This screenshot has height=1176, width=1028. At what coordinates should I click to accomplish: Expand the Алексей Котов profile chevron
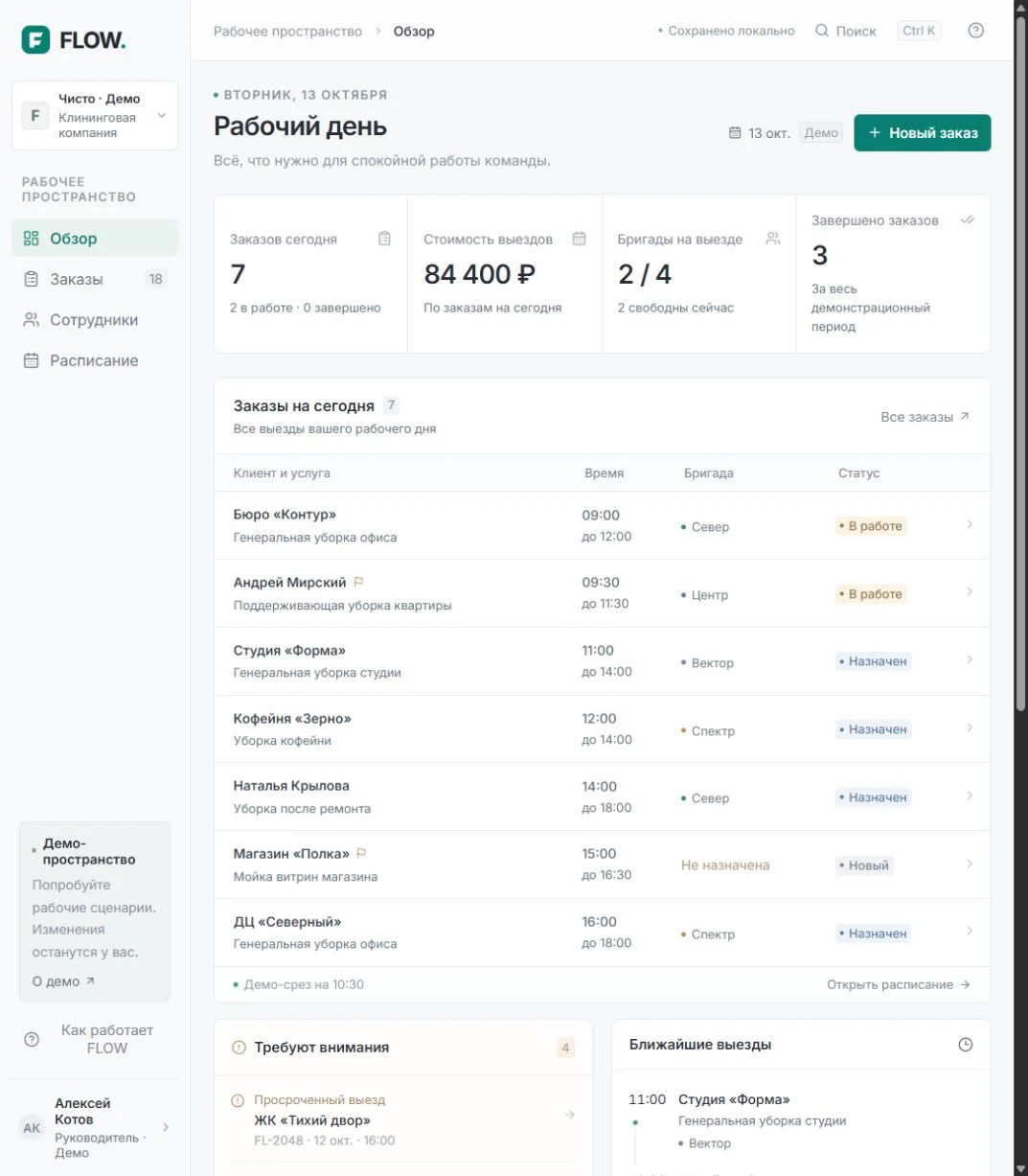tap(165, 1128)
